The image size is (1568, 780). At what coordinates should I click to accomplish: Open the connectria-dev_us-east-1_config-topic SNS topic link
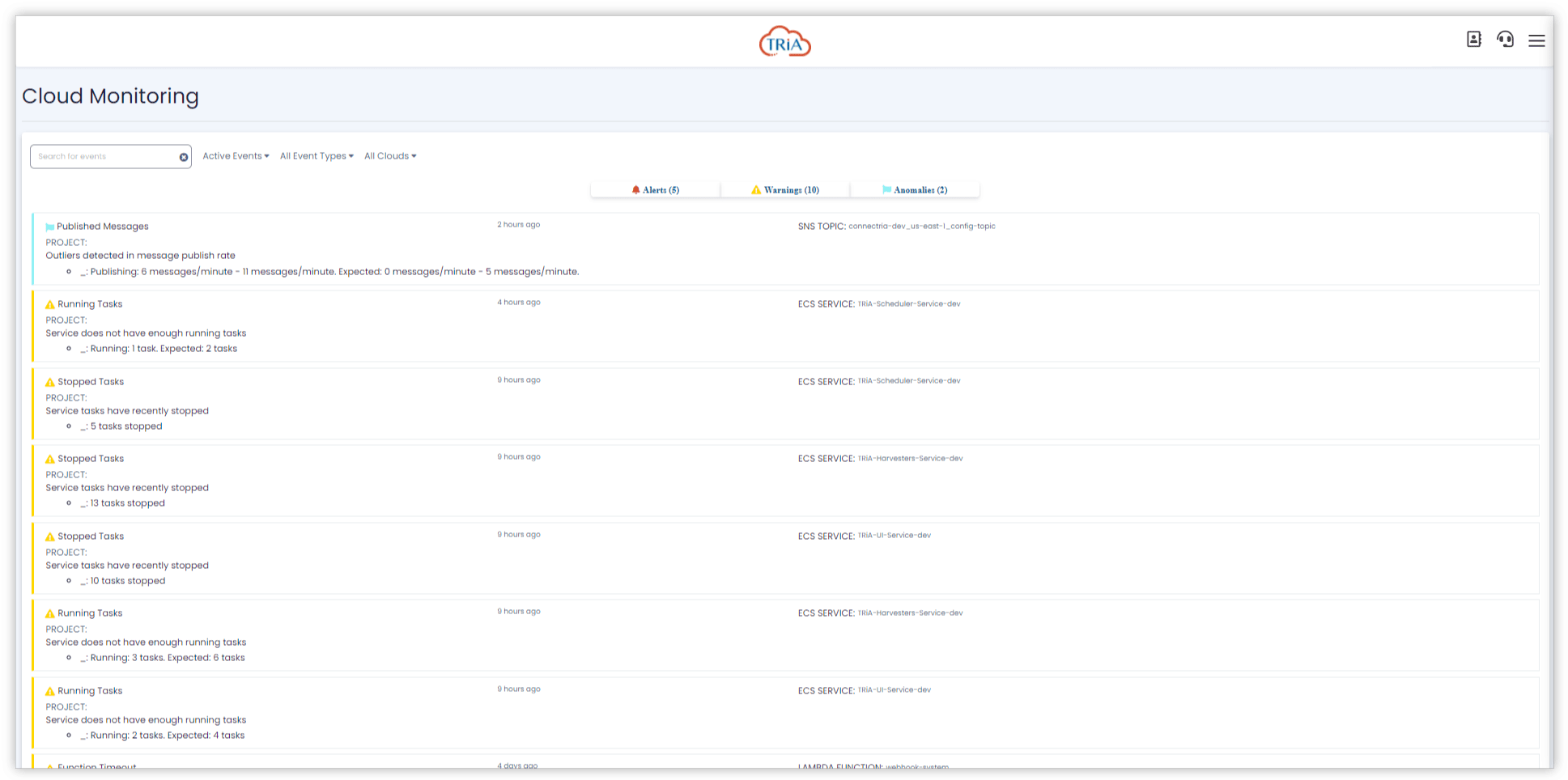point(922,227)
